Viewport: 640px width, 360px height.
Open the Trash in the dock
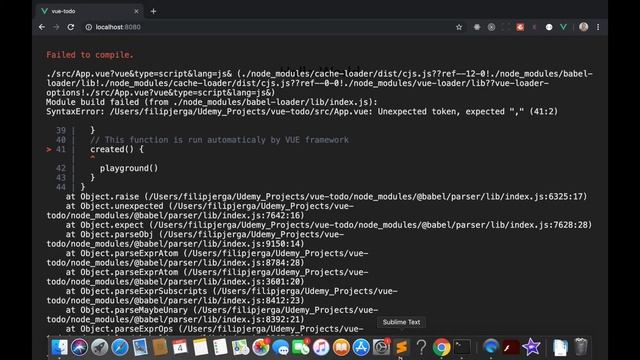point(580,347)
